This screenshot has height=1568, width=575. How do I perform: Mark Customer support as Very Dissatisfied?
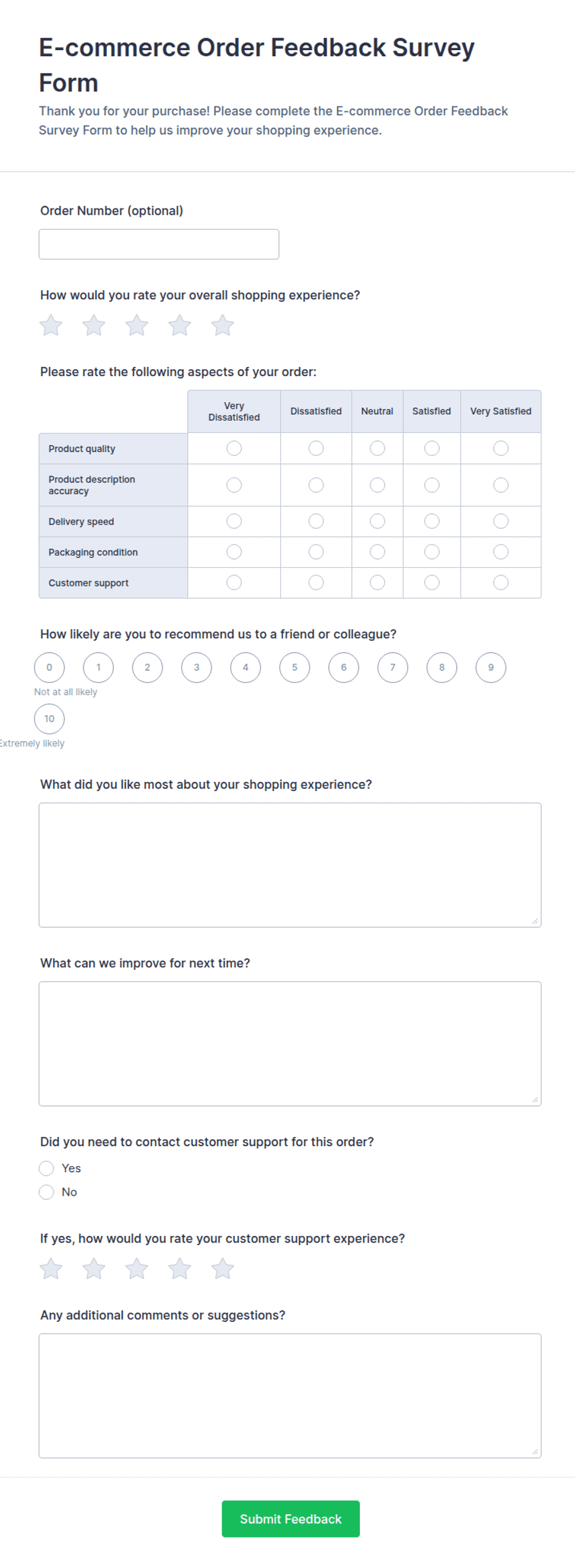[x=234, y=583]
